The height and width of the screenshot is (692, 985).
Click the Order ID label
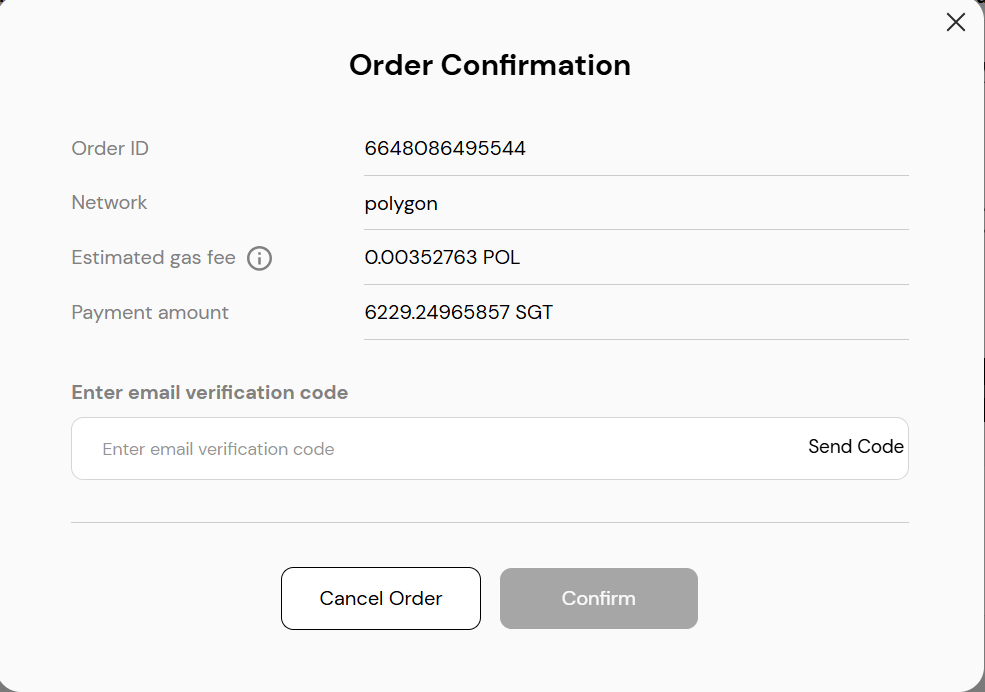click(110, 148)
